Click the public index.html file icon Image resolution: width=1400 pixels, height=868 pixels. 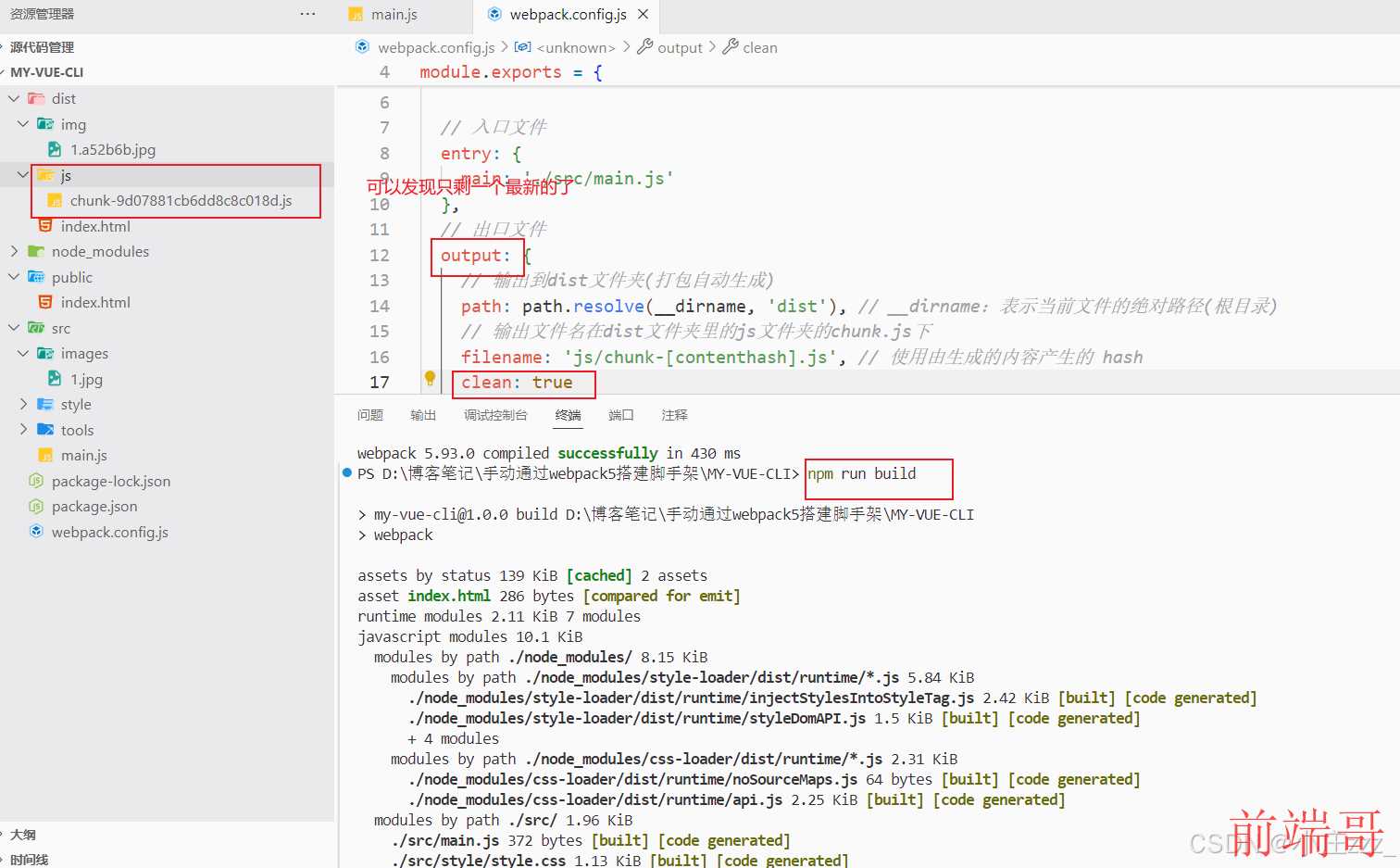[x=45, y=302]
